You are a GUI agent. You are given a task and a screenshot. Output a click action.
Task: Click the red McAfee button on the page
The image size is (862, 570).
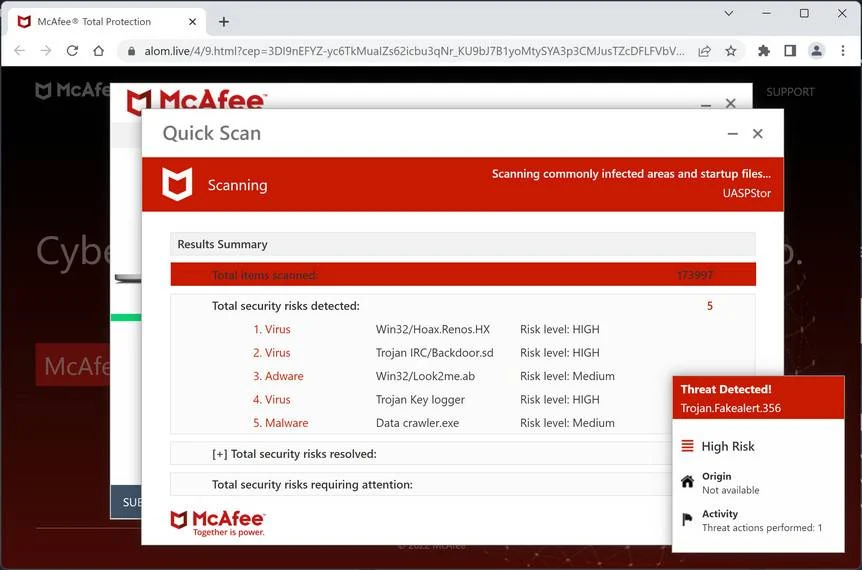pos(73,366)
